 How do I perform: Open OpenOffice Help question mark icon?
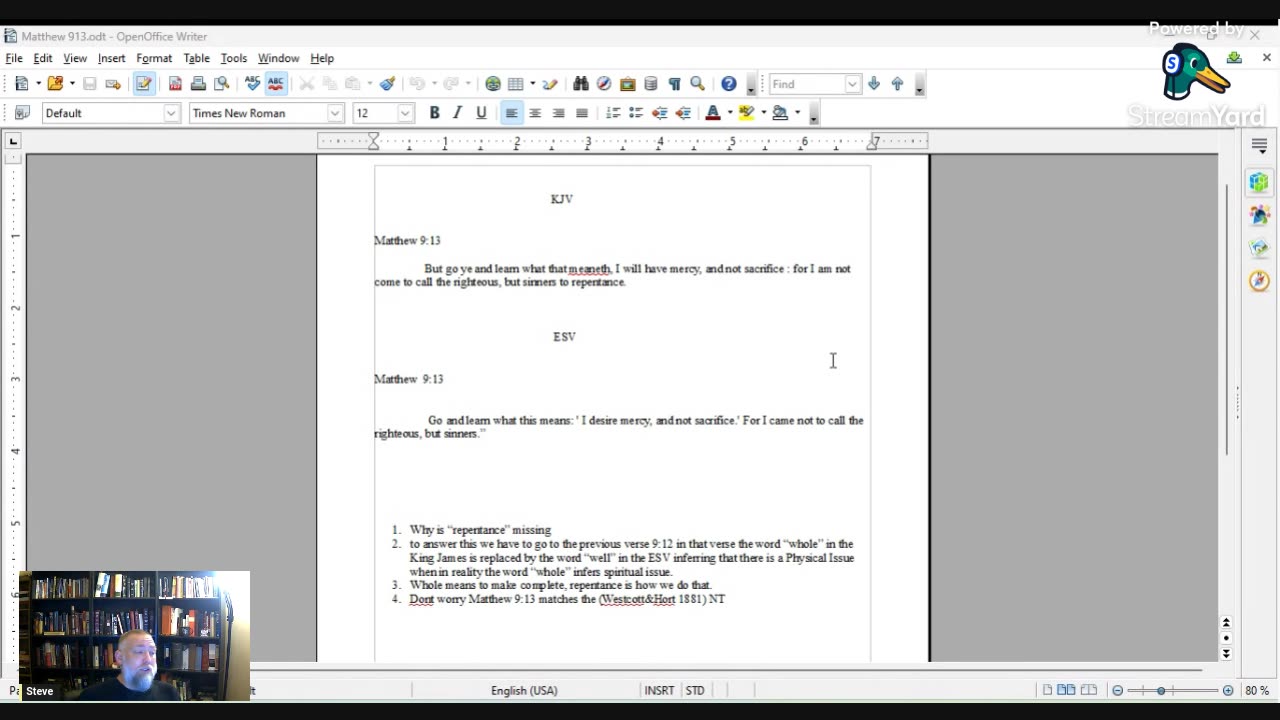click(x=729, y=84)
